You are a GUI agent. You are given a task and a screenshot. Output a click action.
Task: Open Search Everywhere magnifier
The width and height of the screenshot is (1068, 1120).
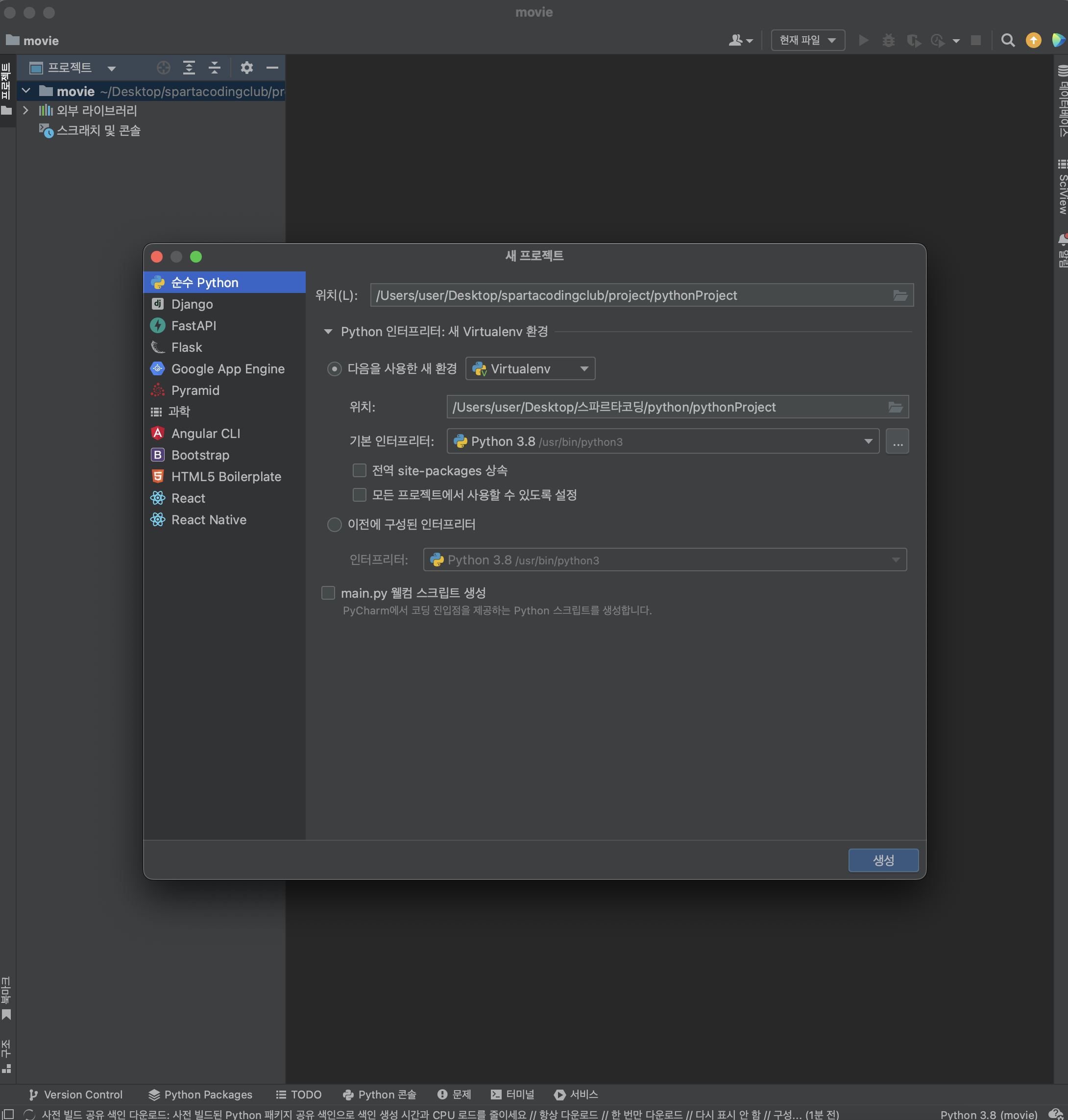coord(1008,41)
